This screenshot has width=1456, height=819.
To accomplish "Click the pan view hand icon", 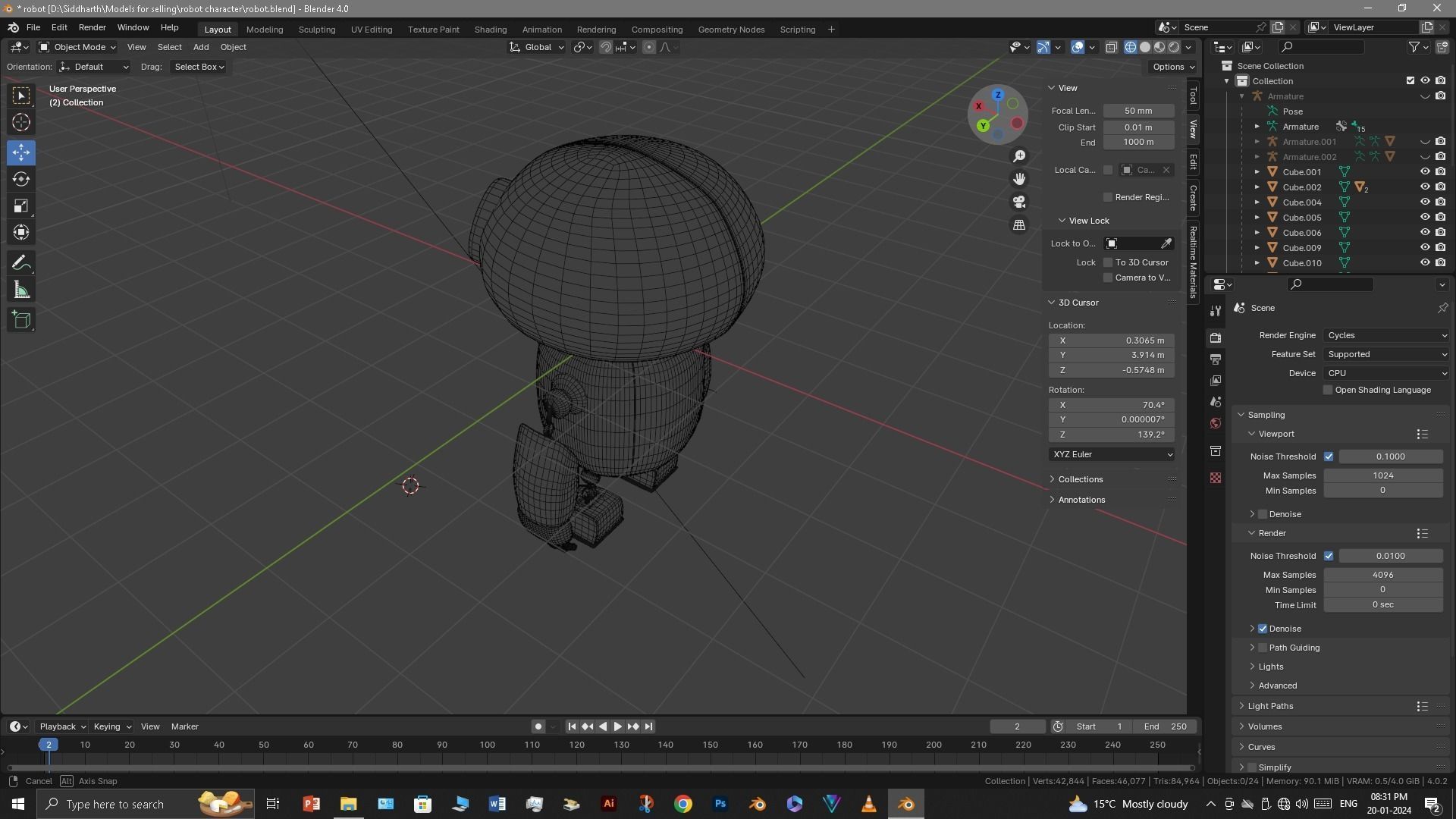I will (x=1019, y=179).
